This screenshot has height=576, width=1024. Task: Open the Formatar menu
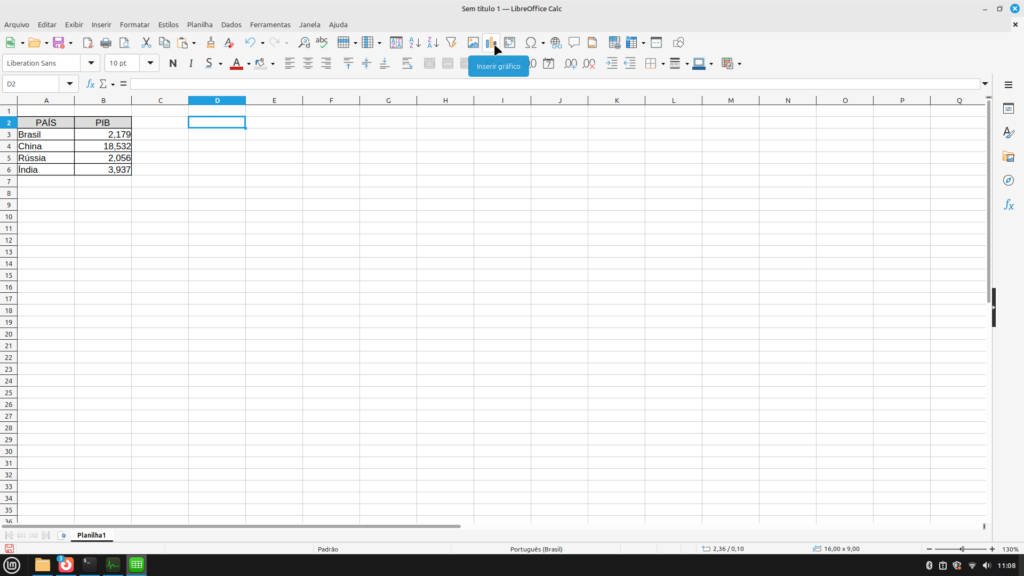tap(134, 24)
